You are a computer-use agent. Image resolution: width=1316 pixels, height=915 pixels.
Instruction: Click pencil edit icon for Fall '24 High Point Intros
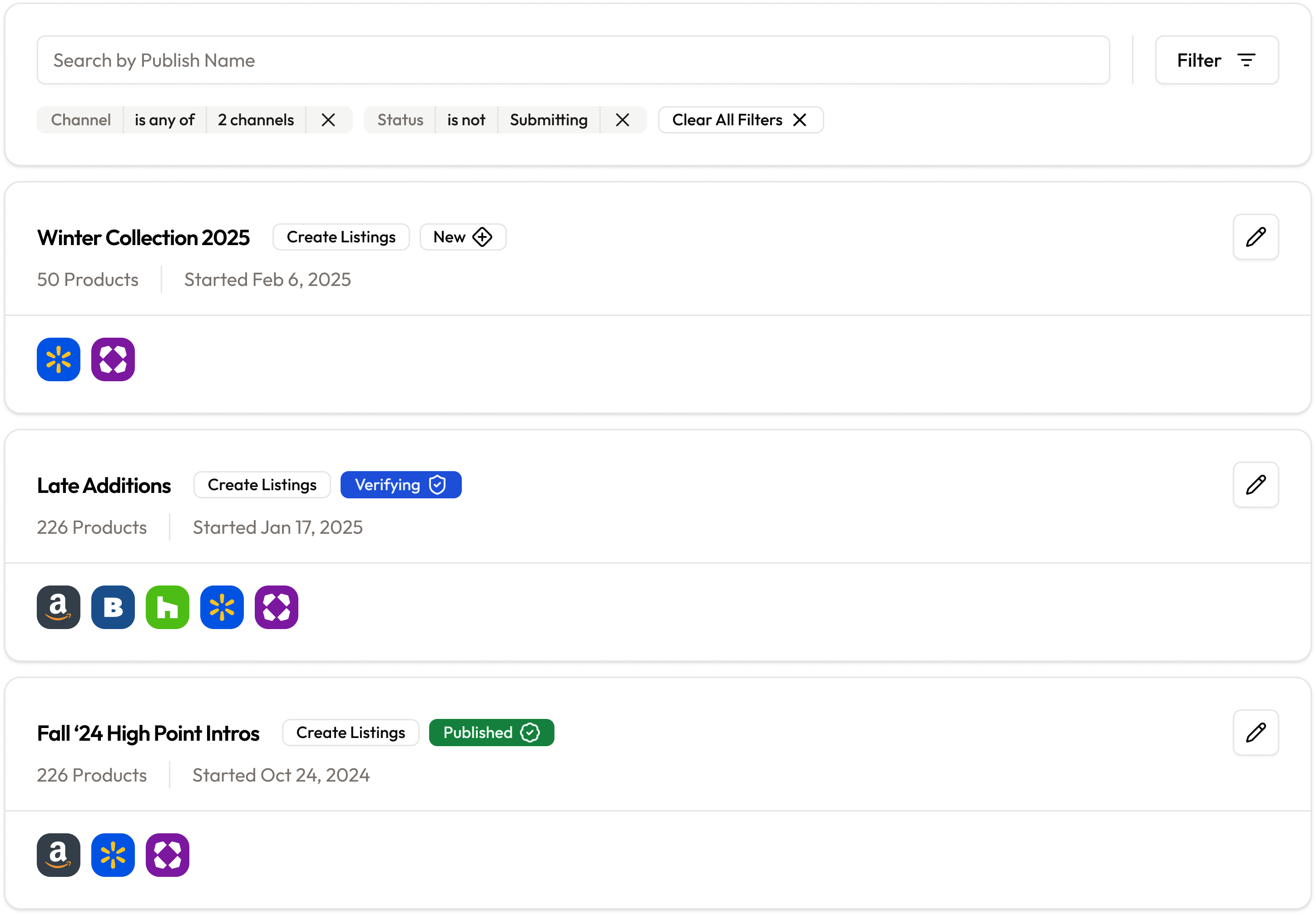(x=1255, y=732)
